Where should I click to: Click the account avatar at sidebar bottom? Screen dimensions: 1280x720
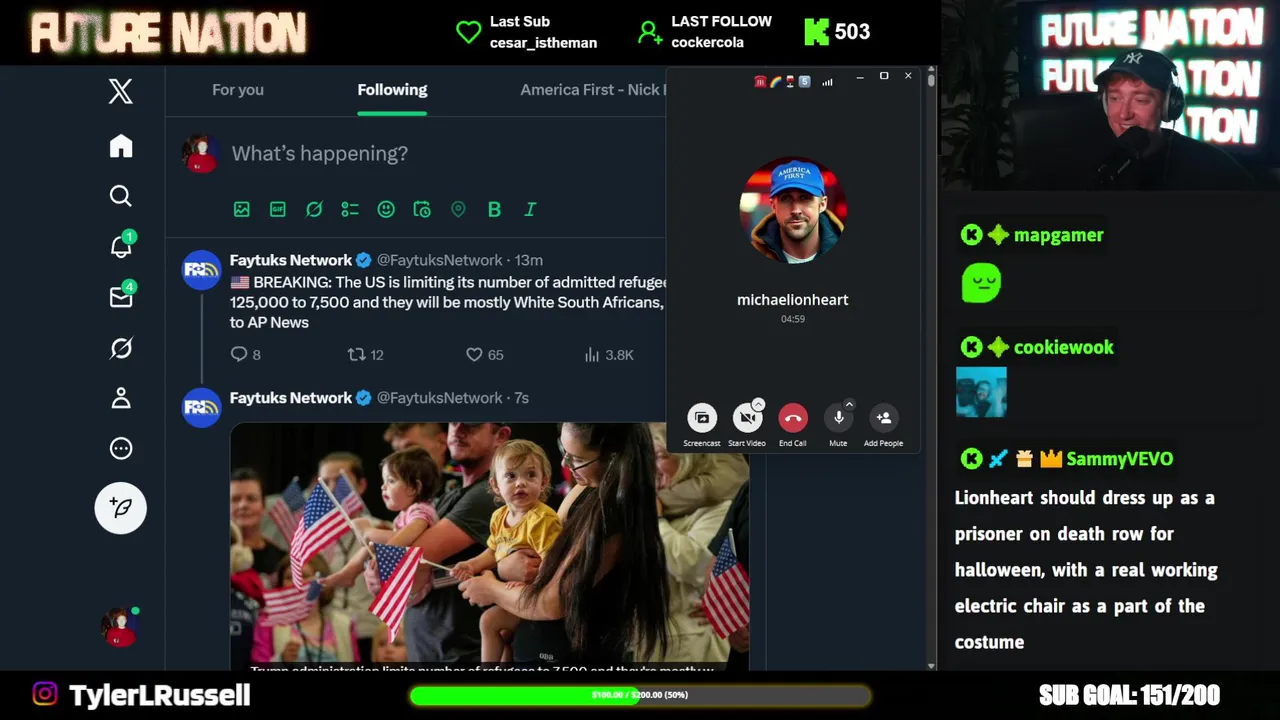[x=120, y=628]
